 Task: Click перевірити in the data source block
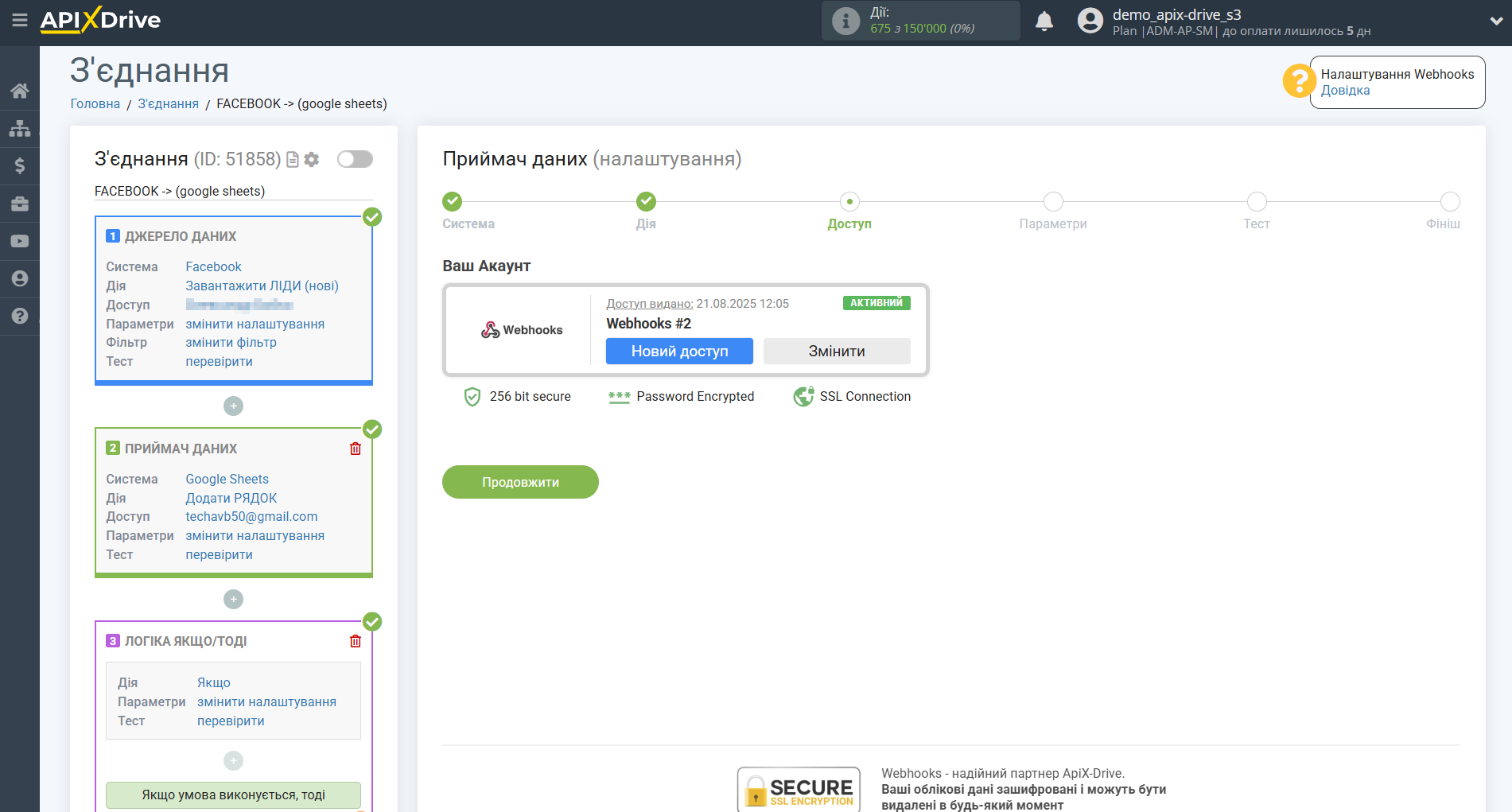point(219,362)
